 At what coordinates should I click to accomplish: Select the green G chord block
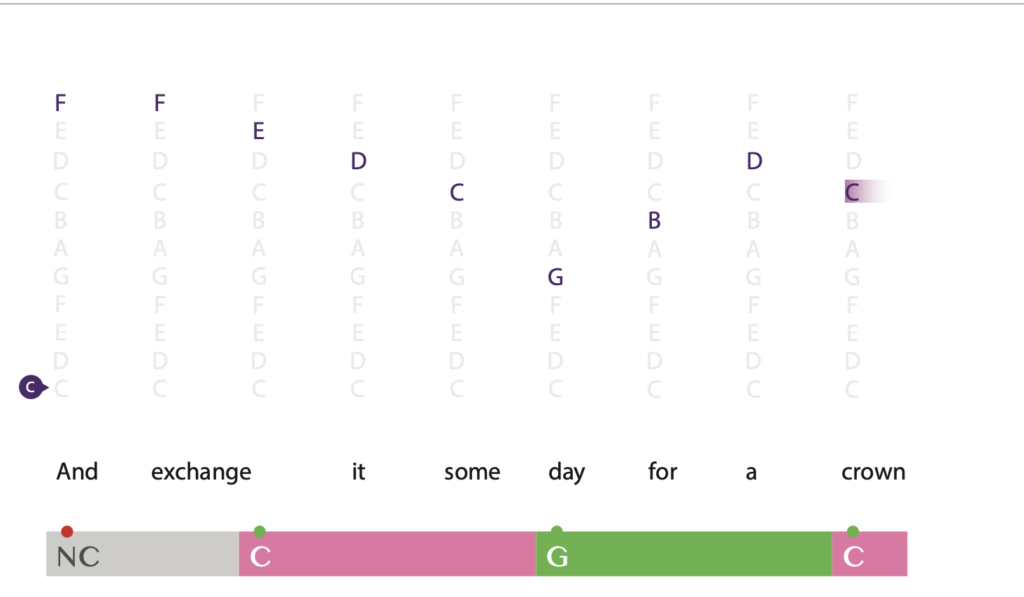click(x=684, y=554)
